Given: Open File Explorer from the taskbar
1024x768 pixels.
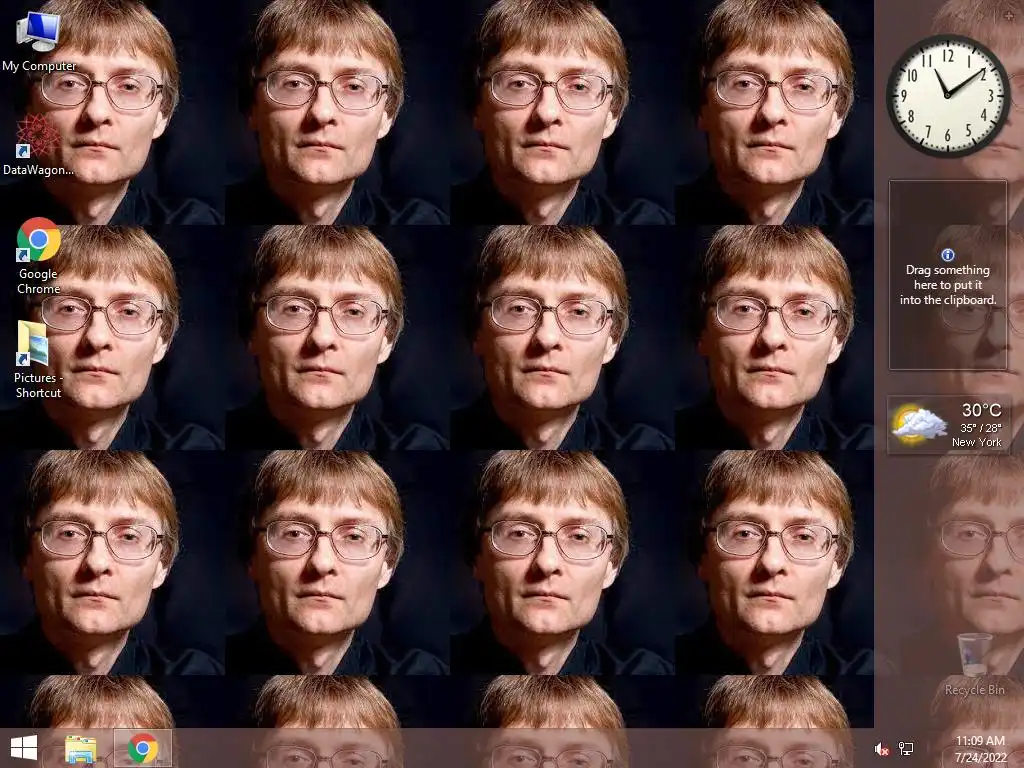Looking at the screenshot, I should (81, 749).
